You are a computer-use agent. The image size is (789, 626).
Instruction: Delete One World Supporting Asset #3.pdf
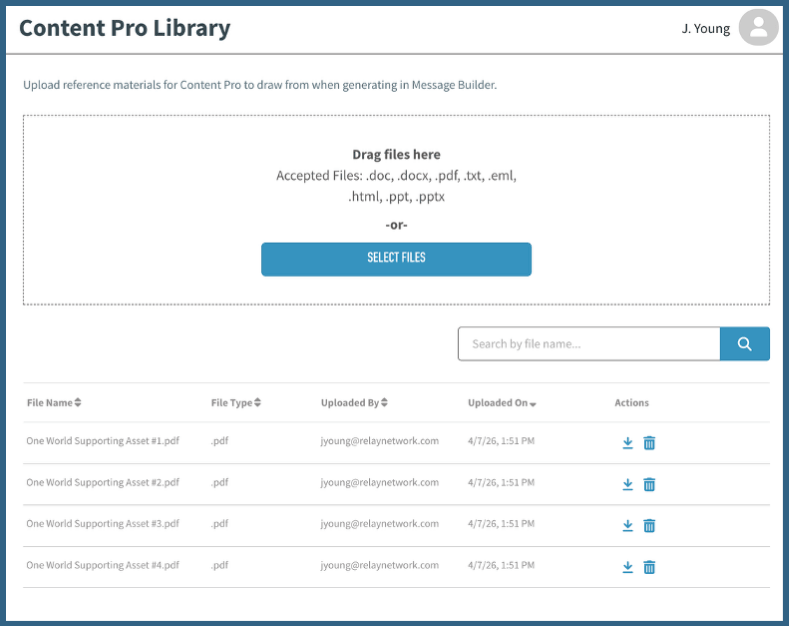point(649,526)
